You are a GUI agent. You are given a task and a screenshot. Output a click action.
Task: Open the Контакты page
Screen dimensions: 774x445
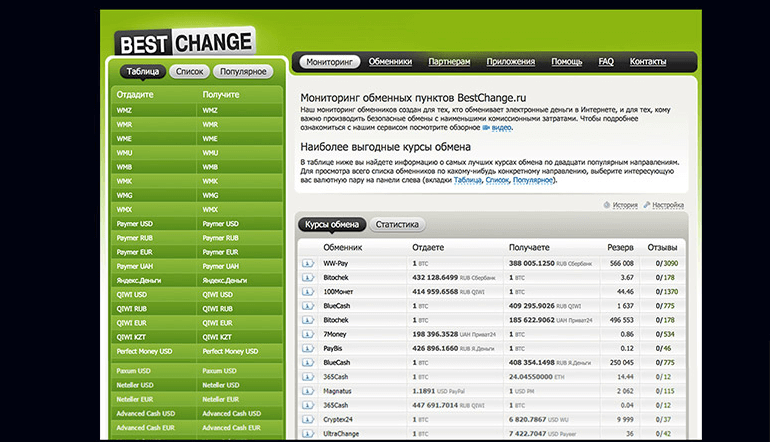tap(648, 62)
